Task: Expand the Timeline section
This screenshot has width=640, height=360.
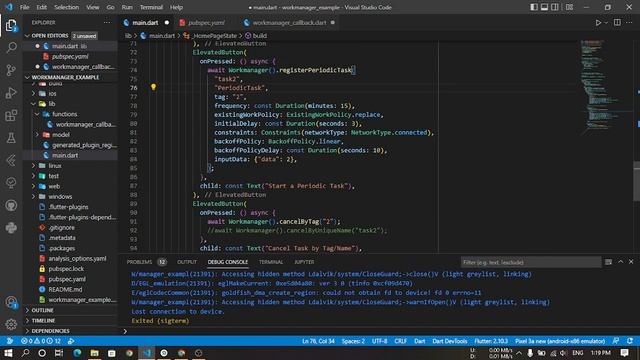Action: [43, 320]
